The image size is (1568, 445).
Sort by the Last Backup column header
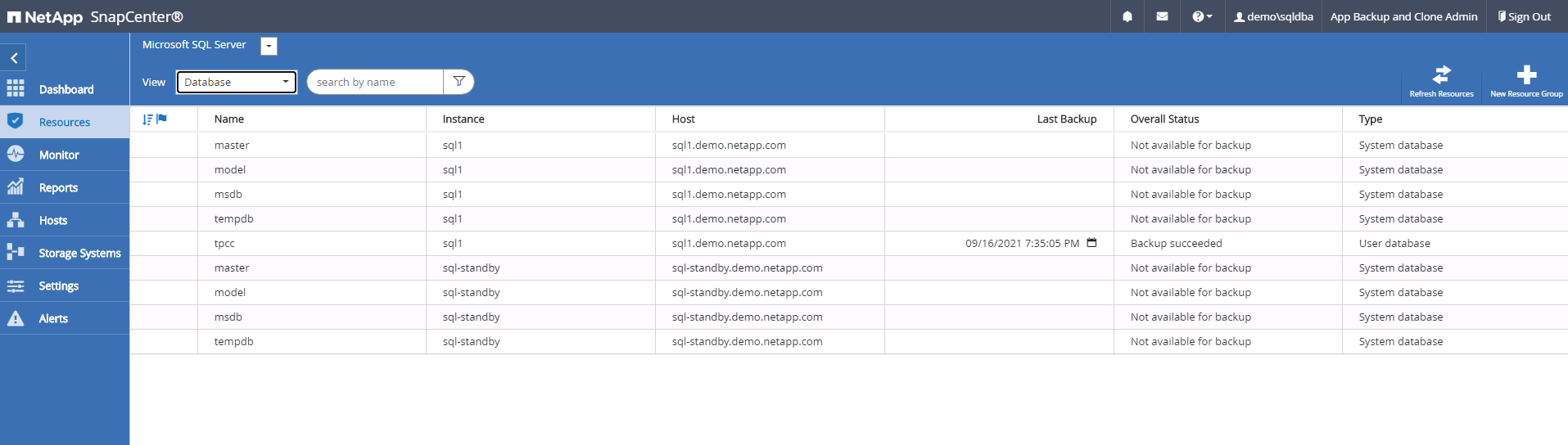1067,119
